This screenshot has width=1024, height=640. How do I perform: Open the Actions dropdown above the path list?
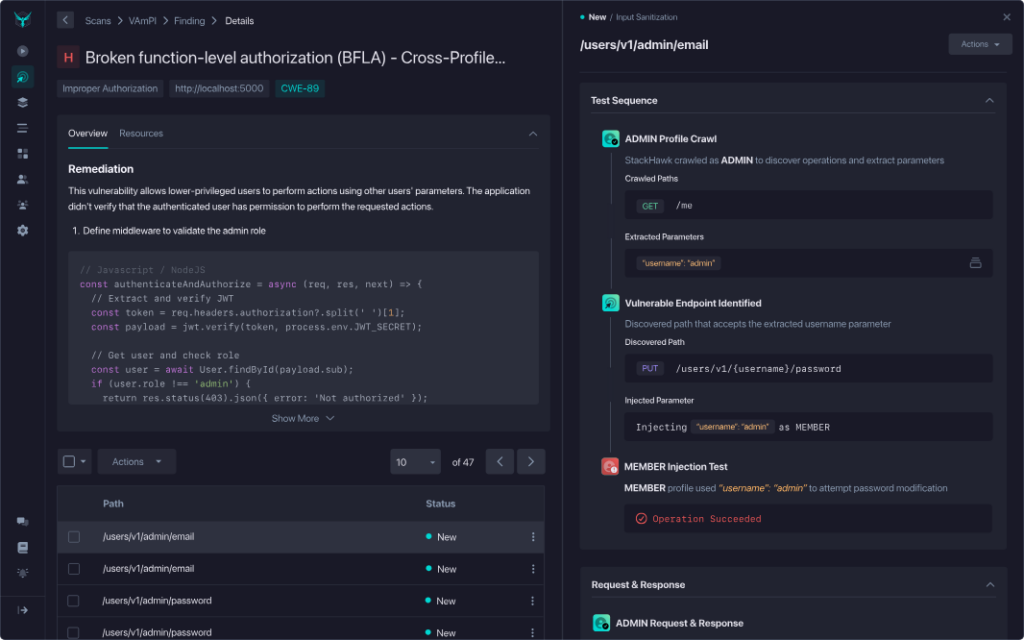136,461
